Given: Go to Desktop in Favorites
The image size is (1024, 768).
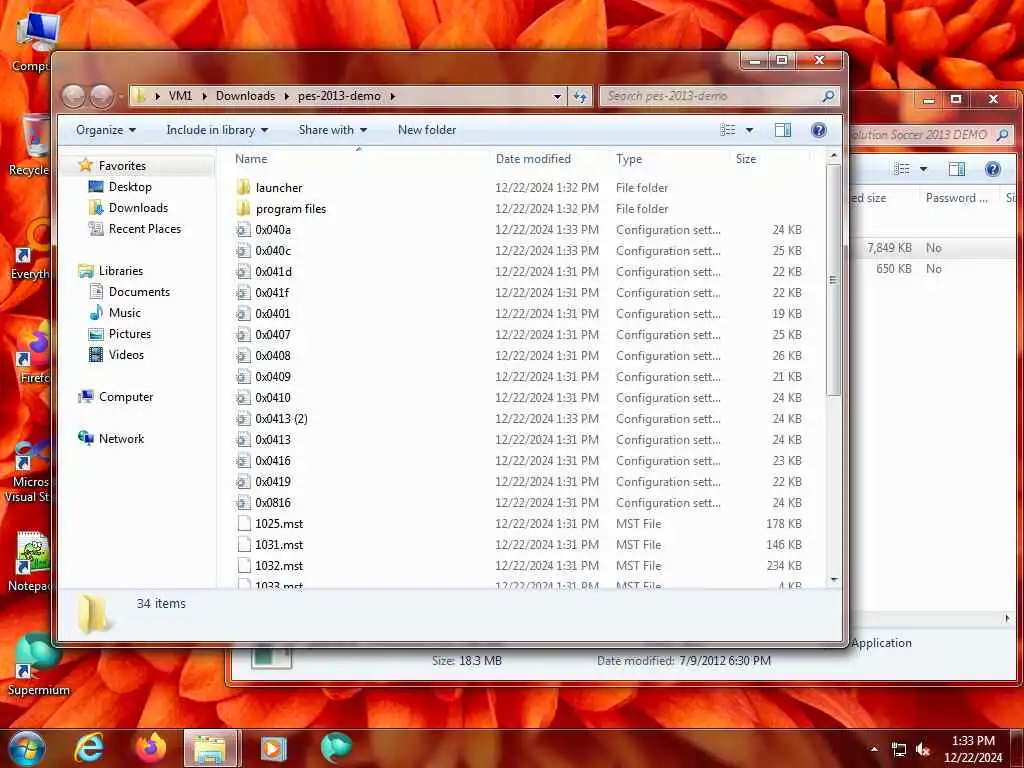Looking at the screenshot, I should pyautogui.click(x=129, y=187).
